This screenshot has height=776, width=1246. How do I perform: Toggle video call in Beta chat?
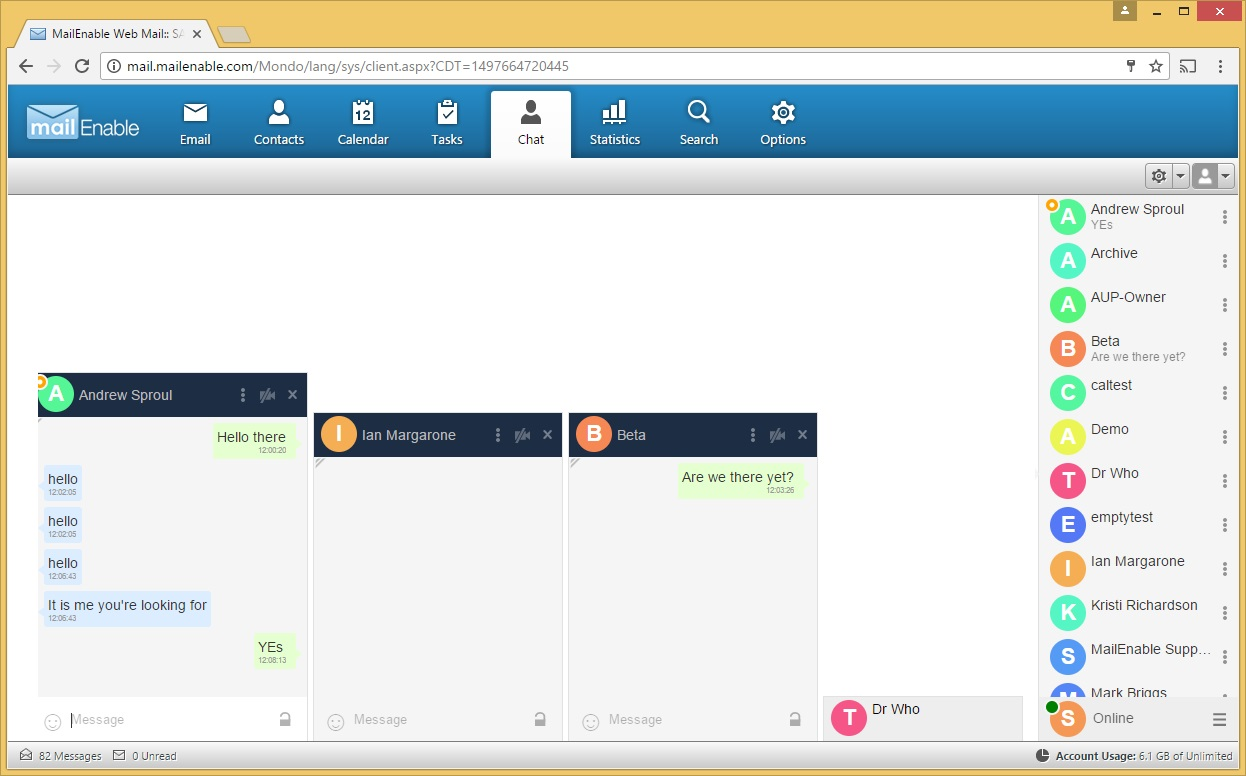[x=777, y=435]
